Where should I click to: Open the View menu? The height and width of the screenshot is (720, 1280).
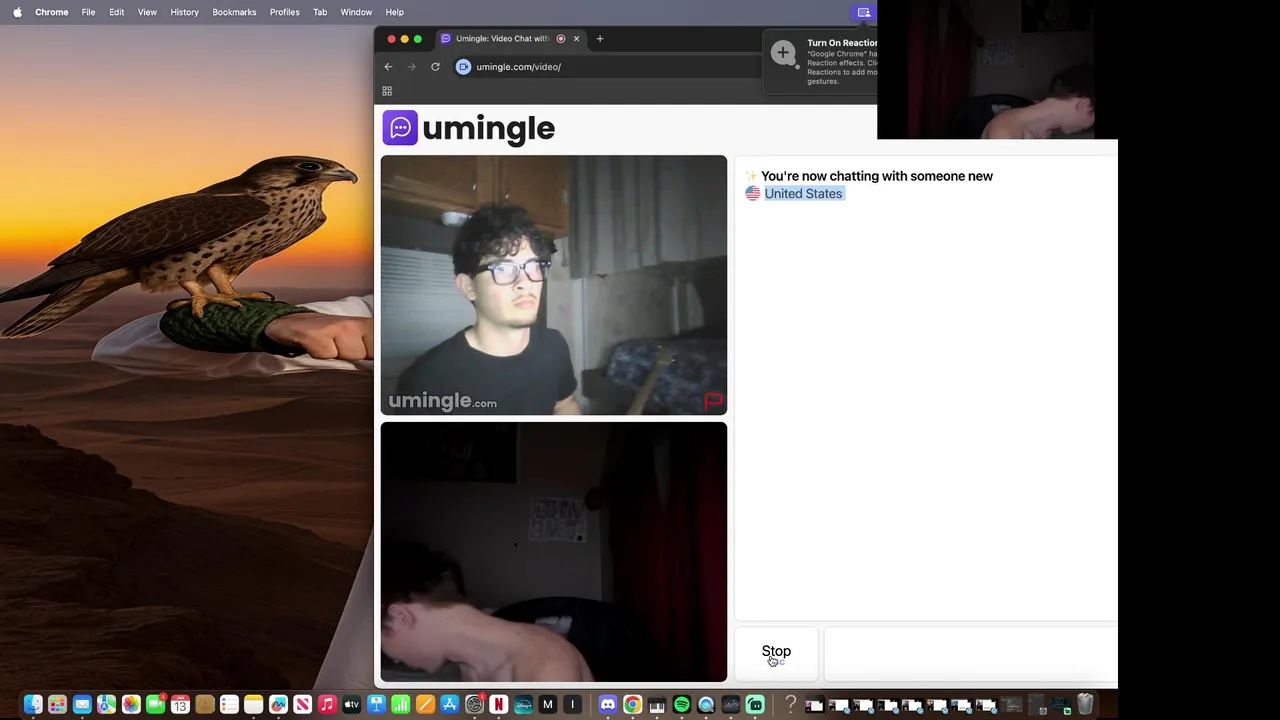click(x=147, y=12)
